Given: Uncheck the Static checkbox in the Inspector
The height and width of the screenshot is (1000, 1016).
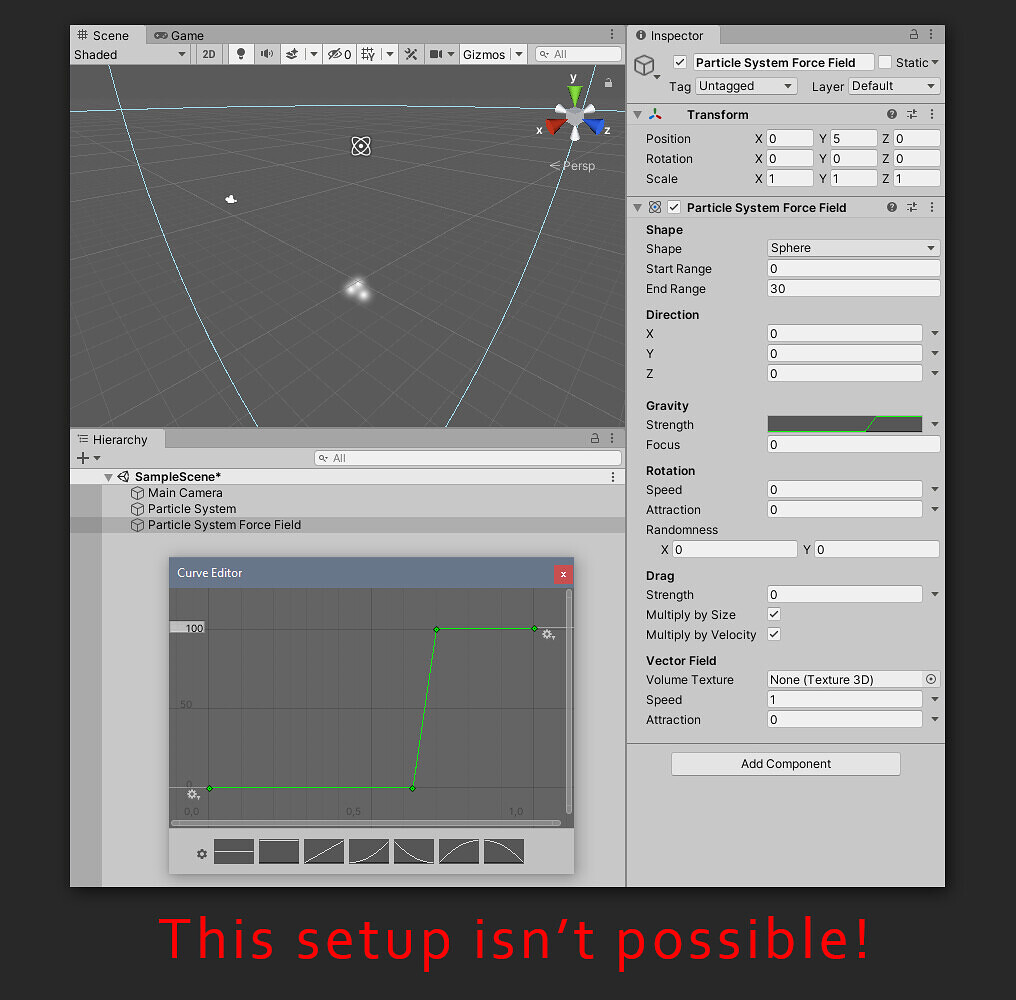Looking at the screenshot, I should [884, 61].
